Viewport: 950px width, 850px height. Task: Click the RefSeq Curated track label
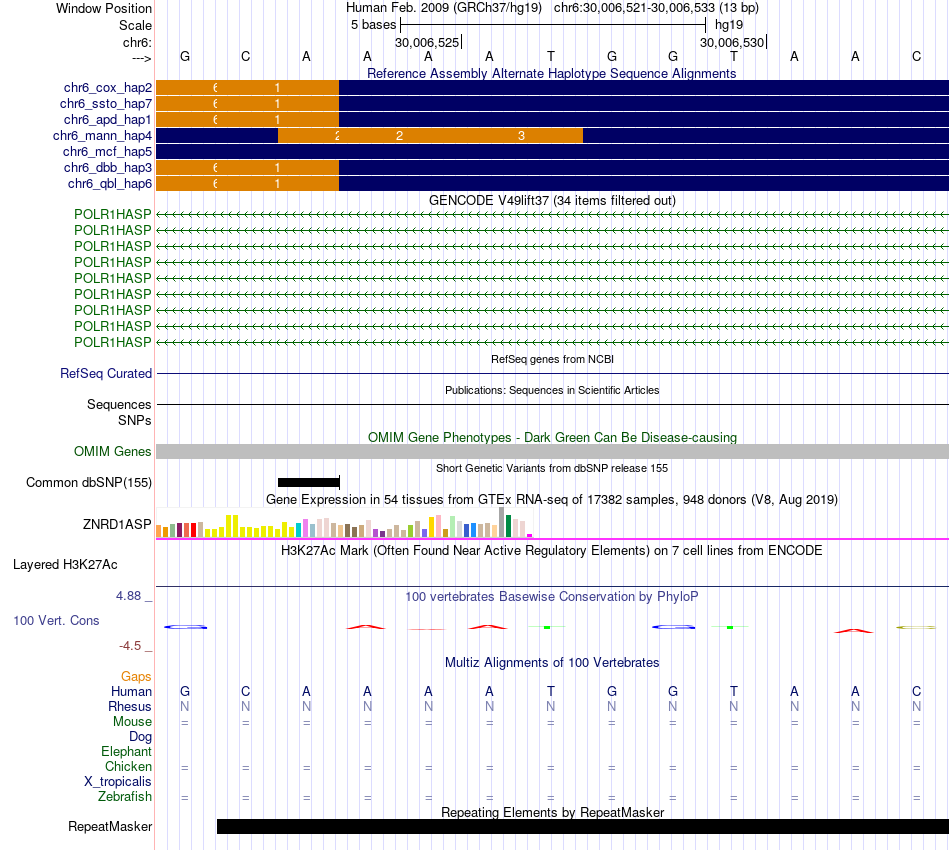click(105, 373)
